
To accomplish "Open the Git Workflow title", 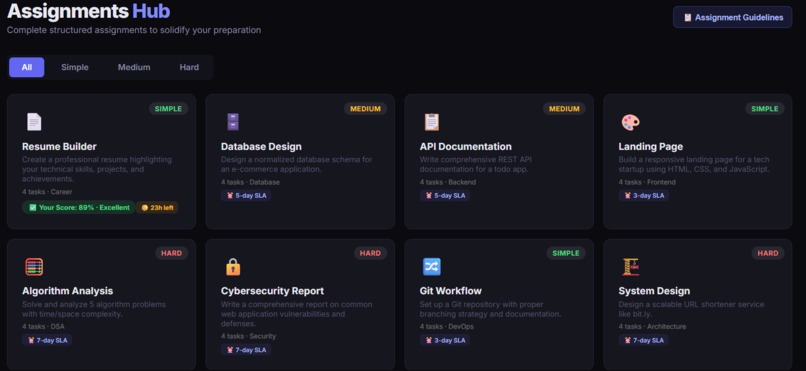I will tap(451, 291).
